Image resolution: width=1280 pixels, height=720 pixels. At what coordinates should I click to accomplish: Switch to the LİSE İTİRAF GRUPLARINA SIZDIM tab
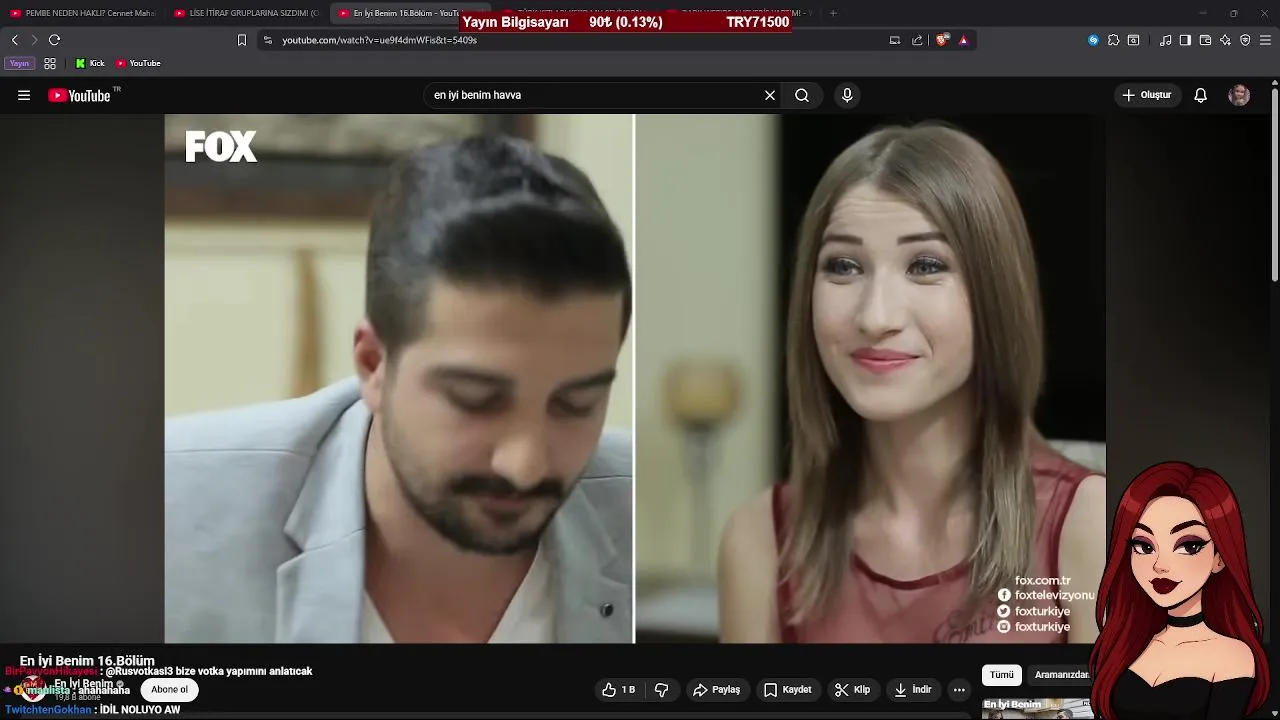tap(246, 13)
